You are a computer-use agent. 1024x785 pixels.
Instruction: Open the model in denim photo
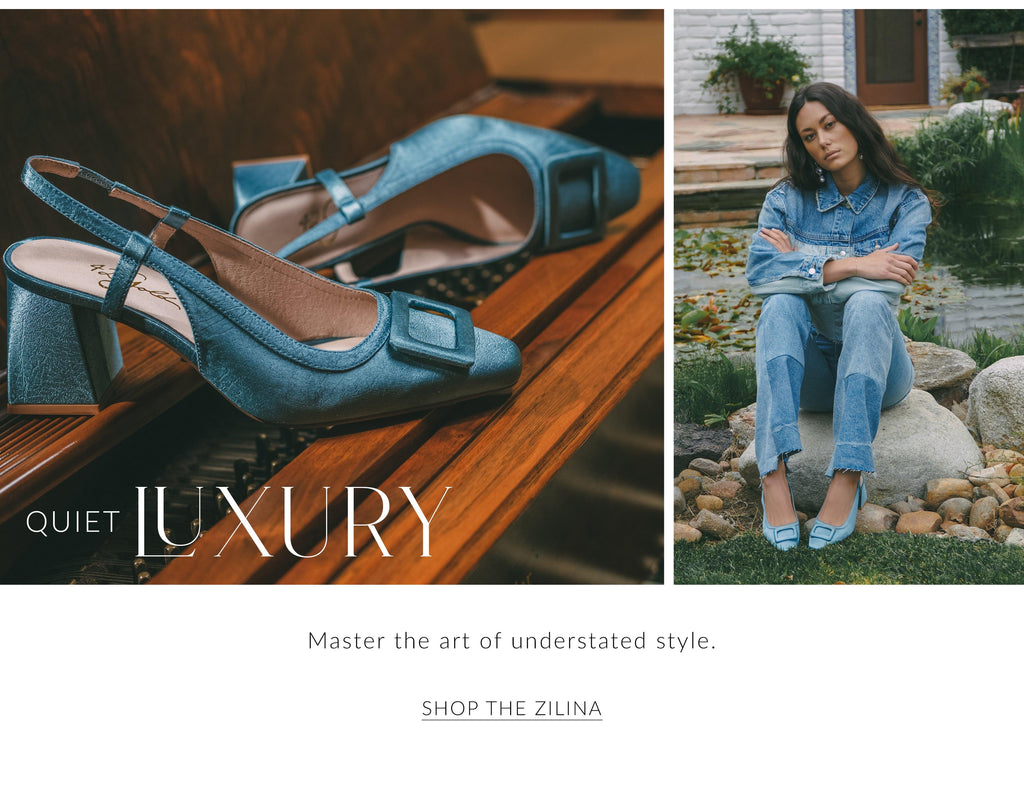848,296
